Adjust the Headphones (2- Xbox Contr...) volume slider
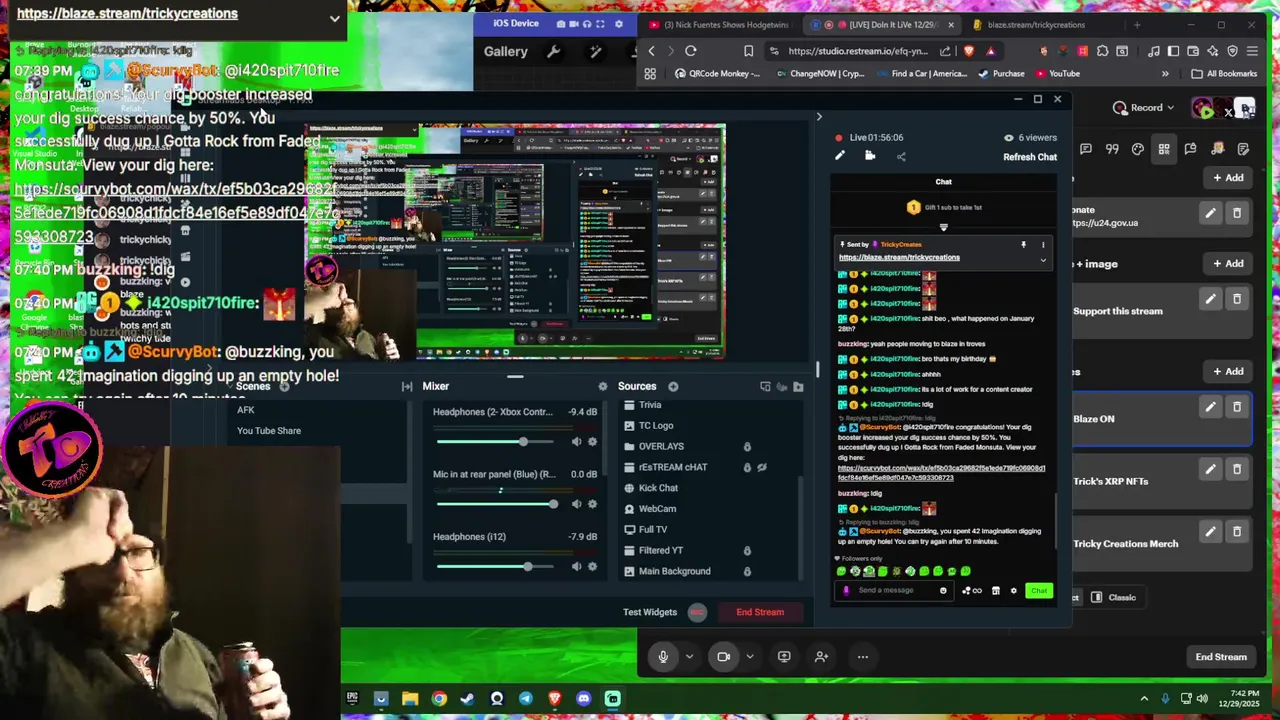Screen dimensions: 1280x720 (x=497, y=442)
